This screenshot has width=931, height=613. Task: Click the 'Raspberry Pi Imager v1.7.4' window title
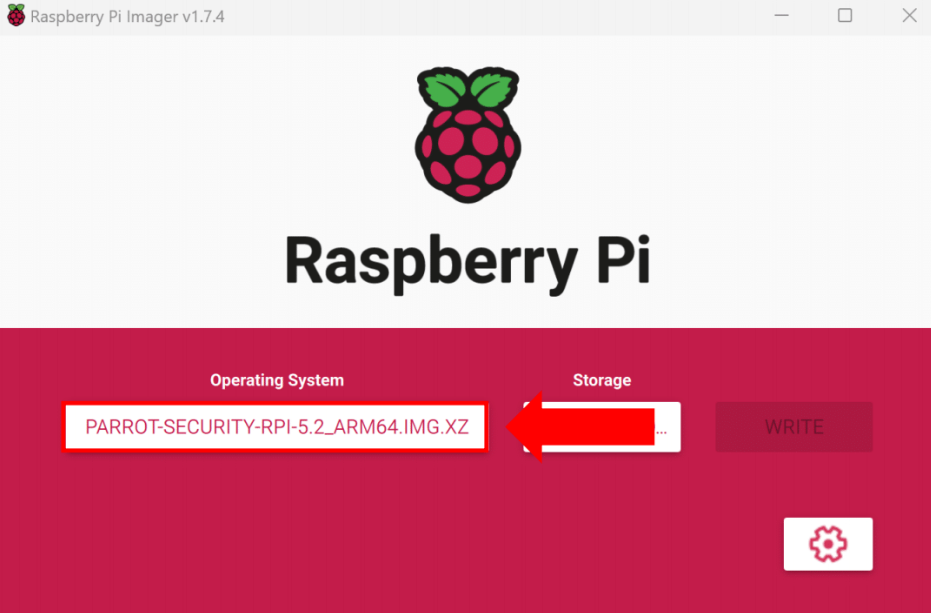[128, 17]
